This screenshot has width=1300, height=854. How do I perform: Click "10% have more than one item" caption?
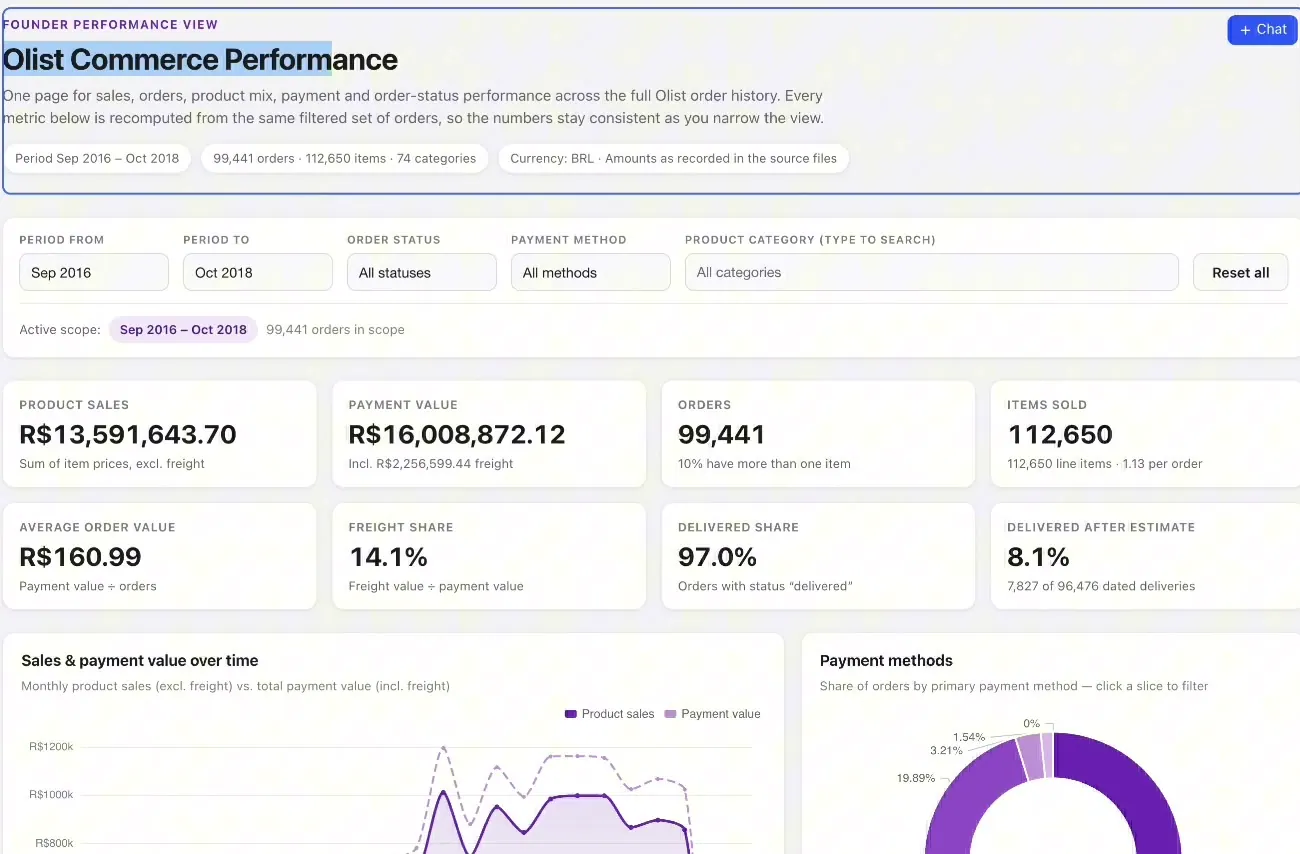click(x=764, y=464)
